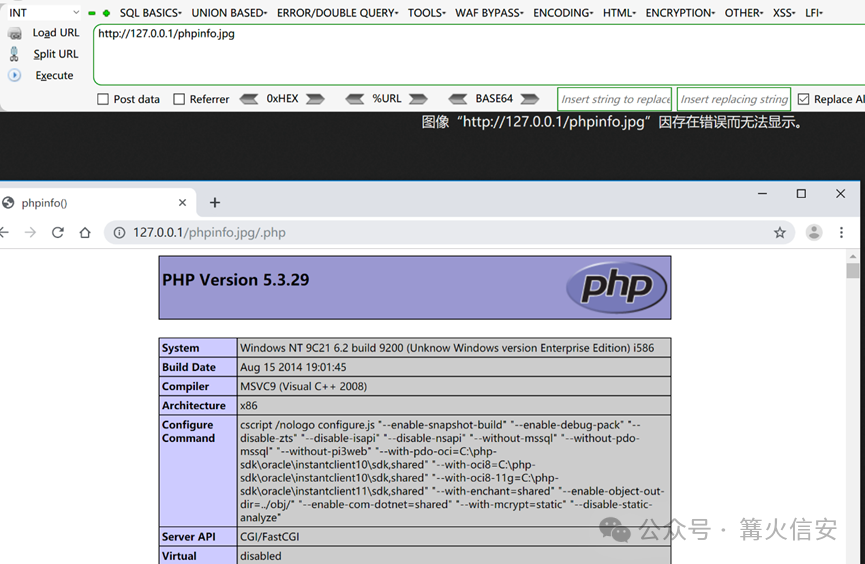Viewport: 865px width, 564px height.
Task: Open the ENCRYPTION menu
Action: [x=680, y=13]
